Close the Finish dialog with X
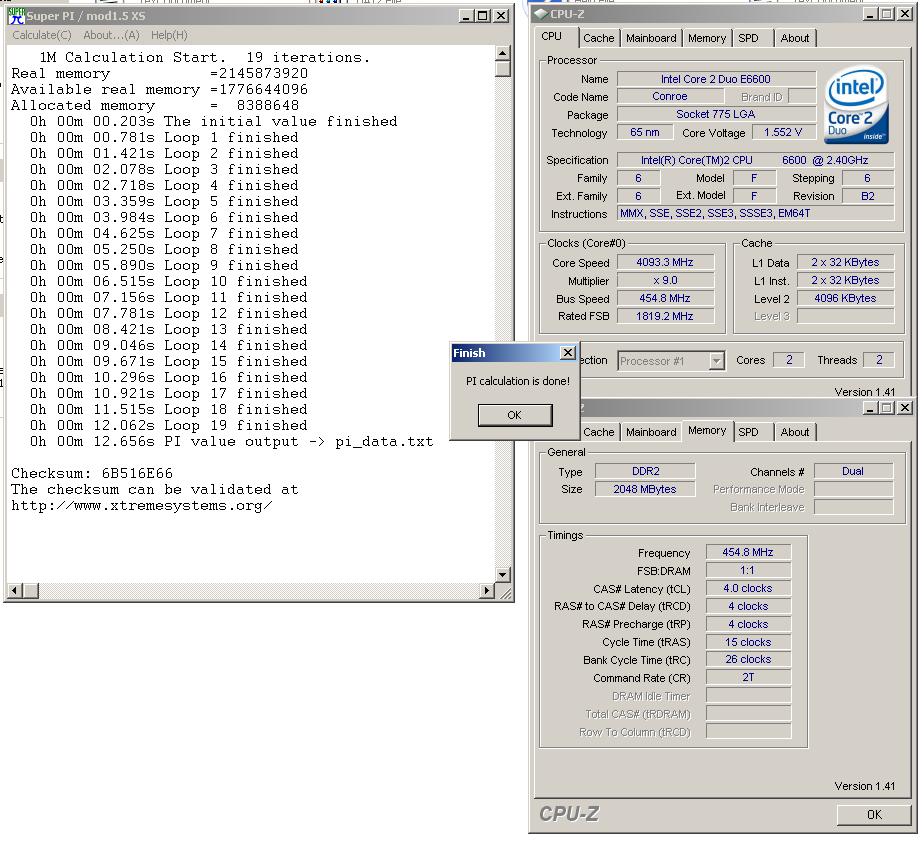 click(x=567, y=352)
